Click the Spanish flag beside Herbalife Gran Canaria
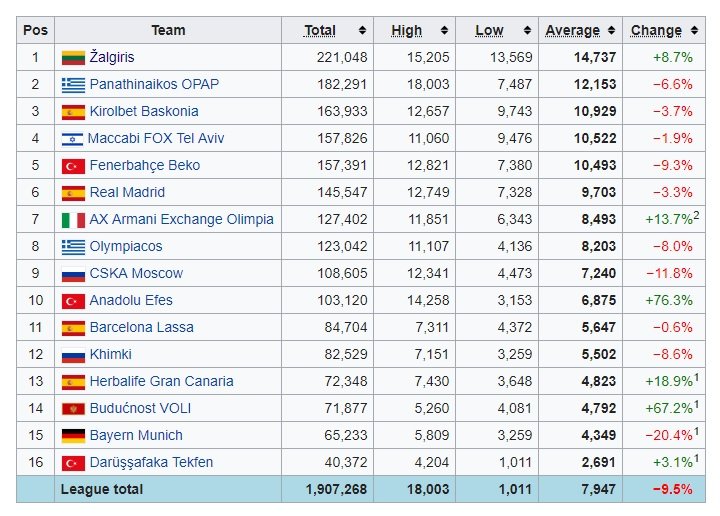 pos(73,382)
